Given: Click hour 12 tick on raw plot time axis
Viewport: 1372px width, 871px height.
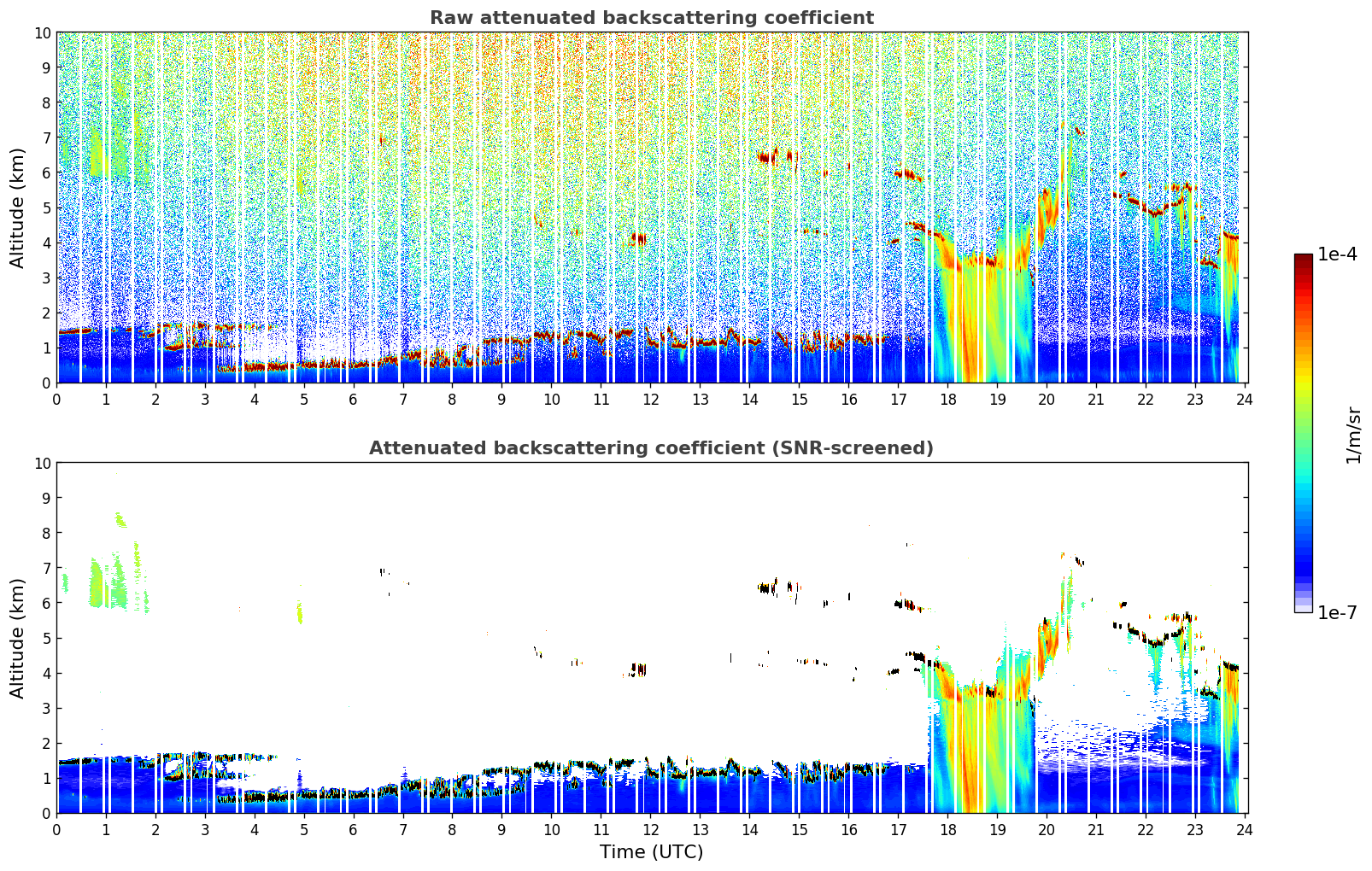Looking at the screenshot, I should (x=651, y=399).
